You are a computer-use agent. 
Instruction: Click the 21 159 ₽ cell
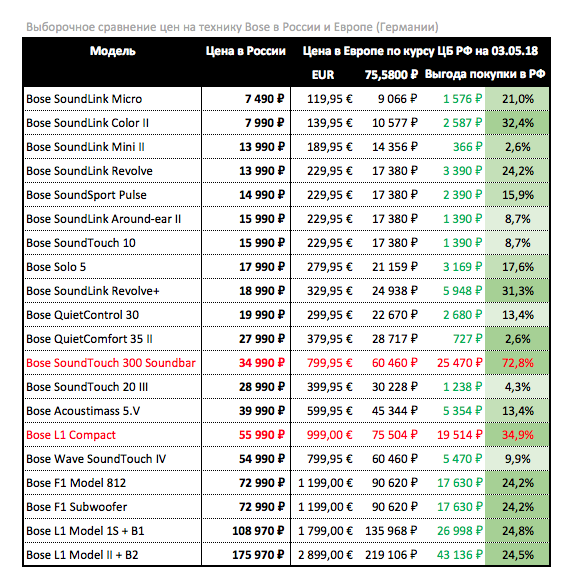395,267
